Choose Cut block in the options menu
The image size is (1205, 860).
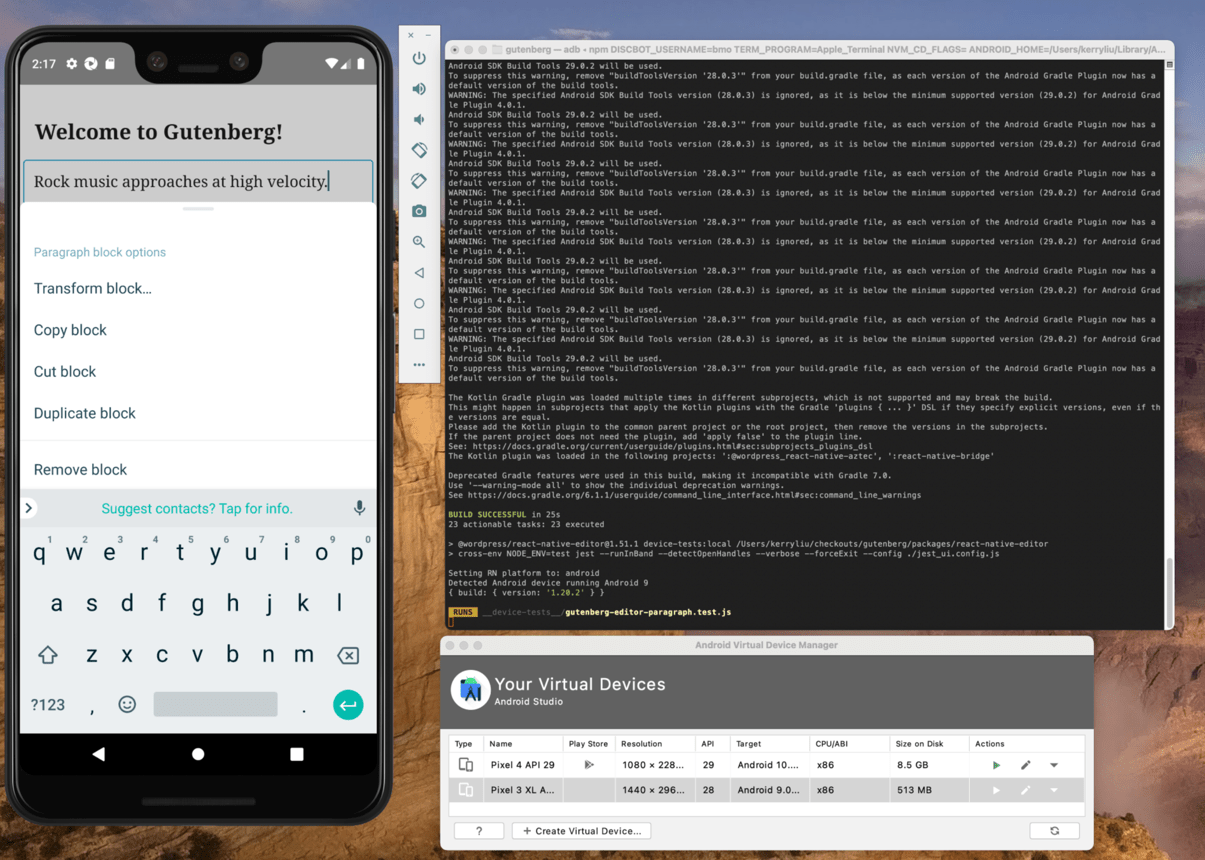(64, 371)
